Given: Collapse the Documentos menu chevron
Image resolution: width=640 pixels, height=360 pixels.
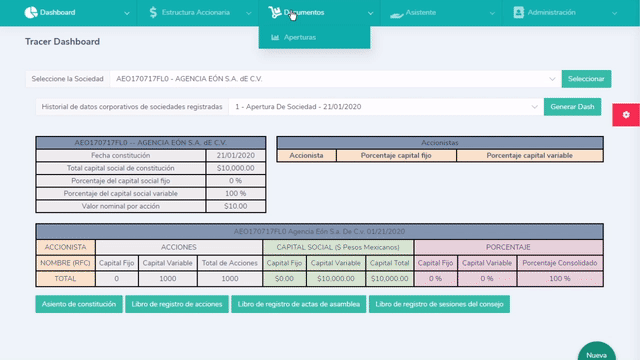Looking at the screenshot, I should tap(370, 13).
